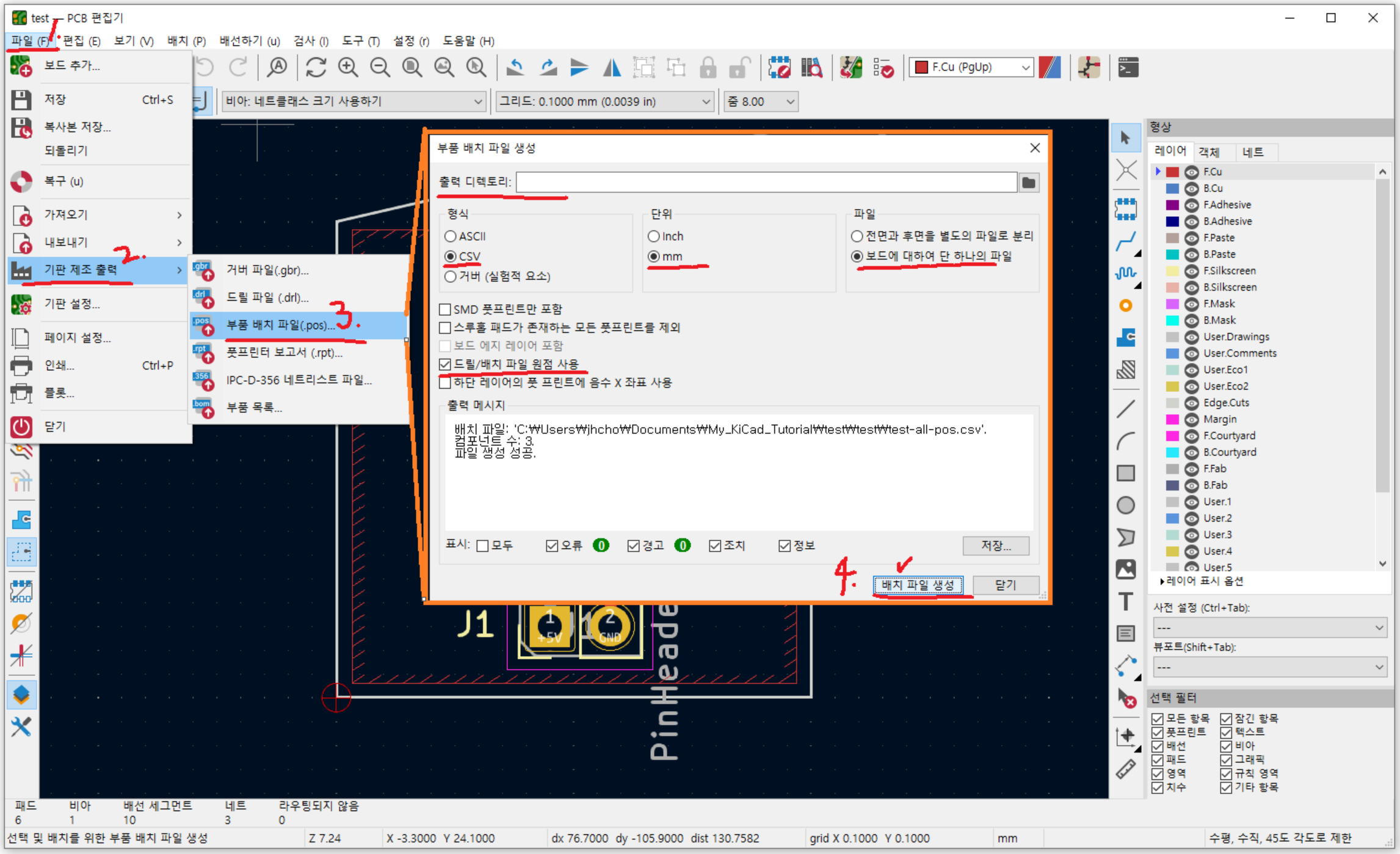The image size is (1400, 854).
Task: Select the draw circle tool
Action: (x=1125, y=505)
